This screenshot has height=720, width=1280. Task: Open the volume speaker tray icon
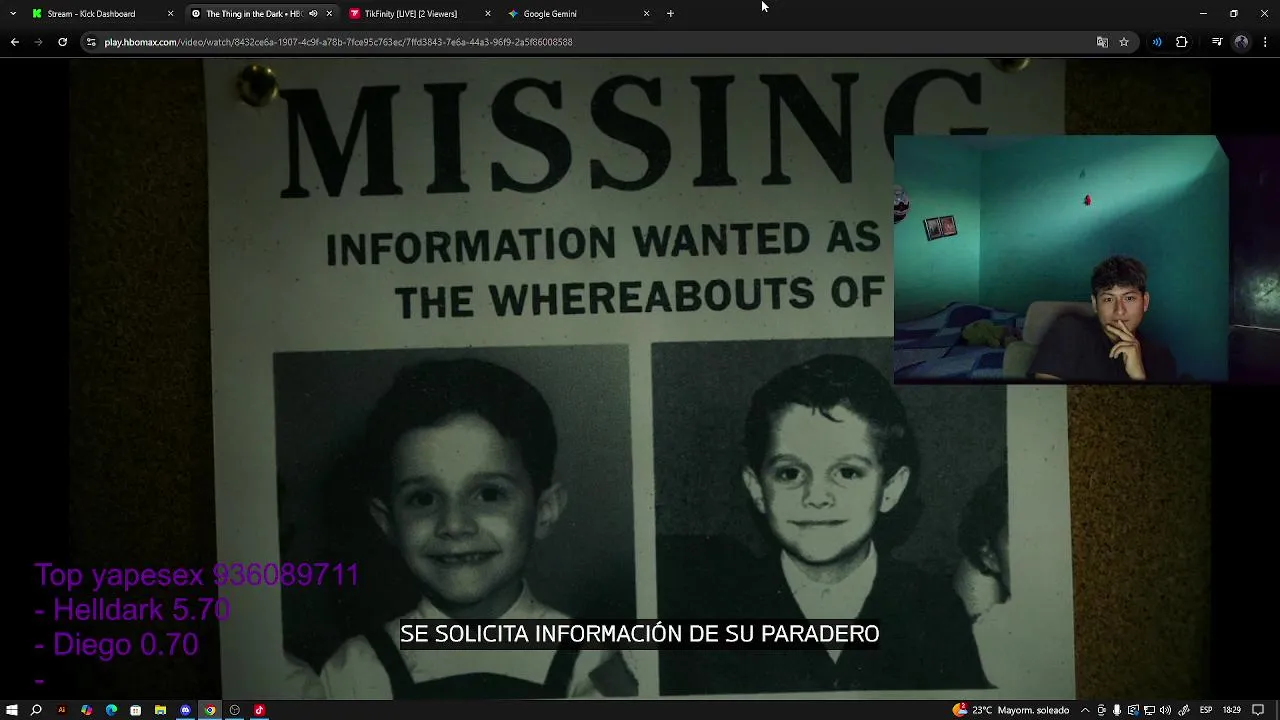pos(1165,710)
